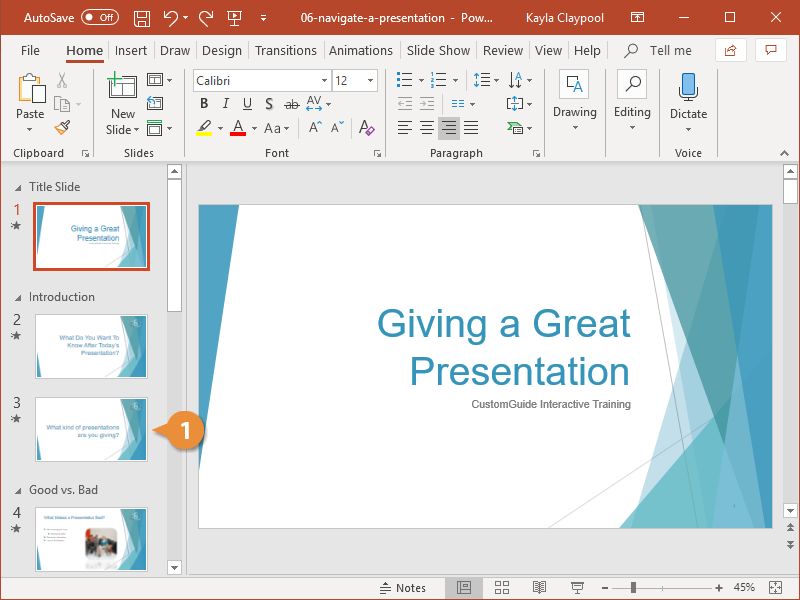Click the Dictate microphone icon
Image resolution: width=800 pixels, height=600 pixels.
point(688,88)
